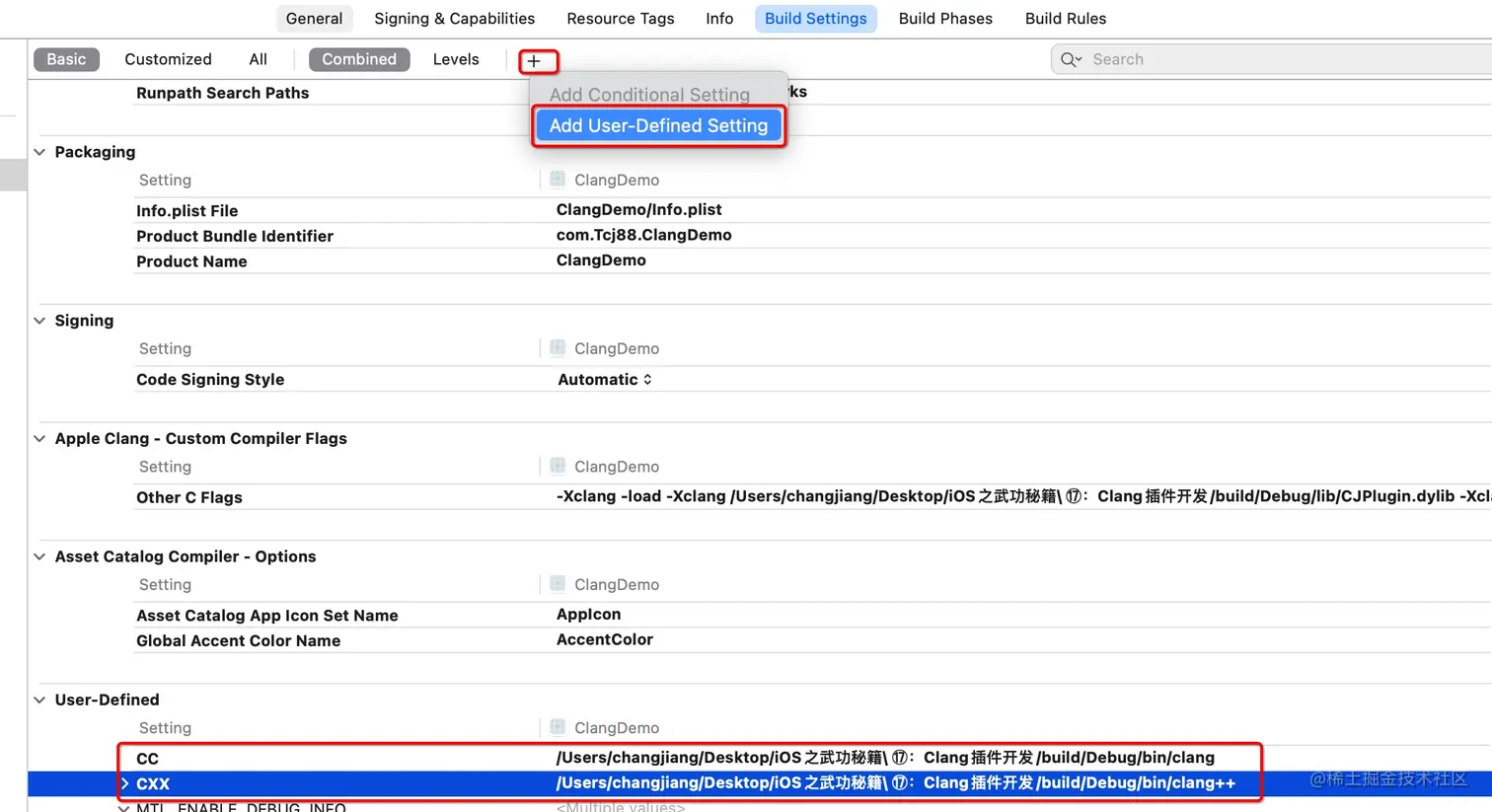Image resolution: width=1492 pixels, height=812 pixels.
Task: Select Code Signing Style setting name
Action: tap(210, 380)
